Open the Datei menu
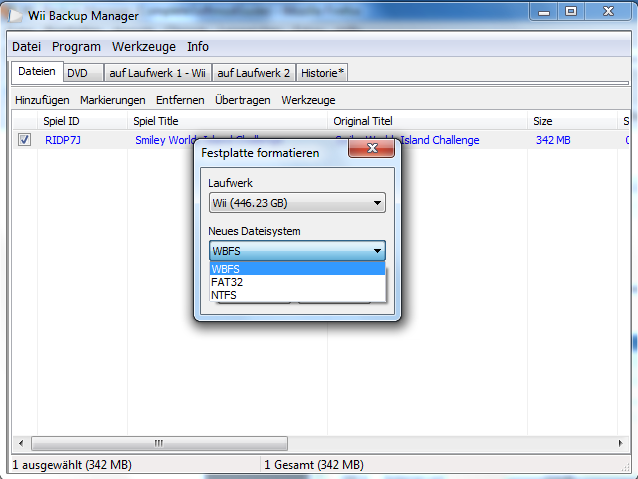The width and height of the screenshot is (638, 479). 26,47
